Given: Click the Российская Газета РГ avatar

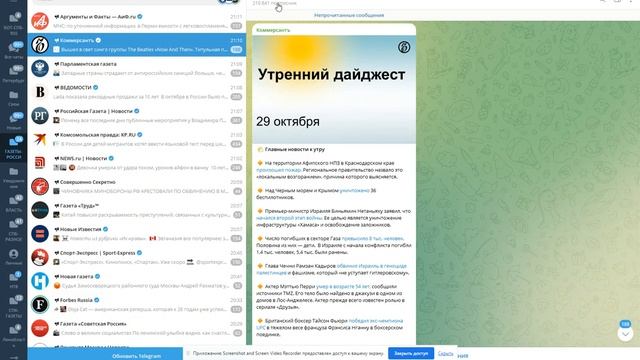Looking at the screenshot, I should coord(40,116).
